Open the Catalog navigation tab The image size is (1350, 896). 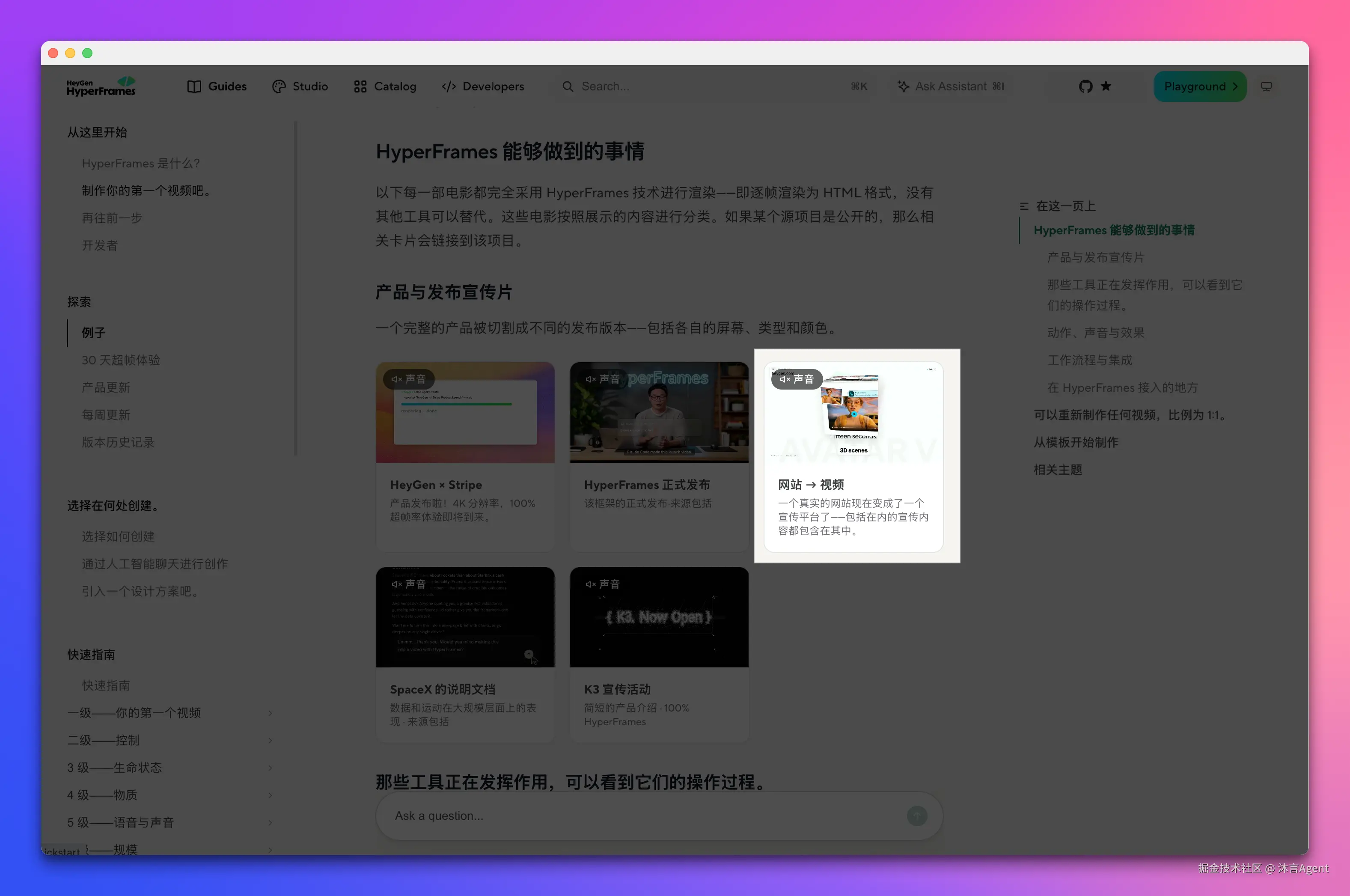[x=385, y=86]
